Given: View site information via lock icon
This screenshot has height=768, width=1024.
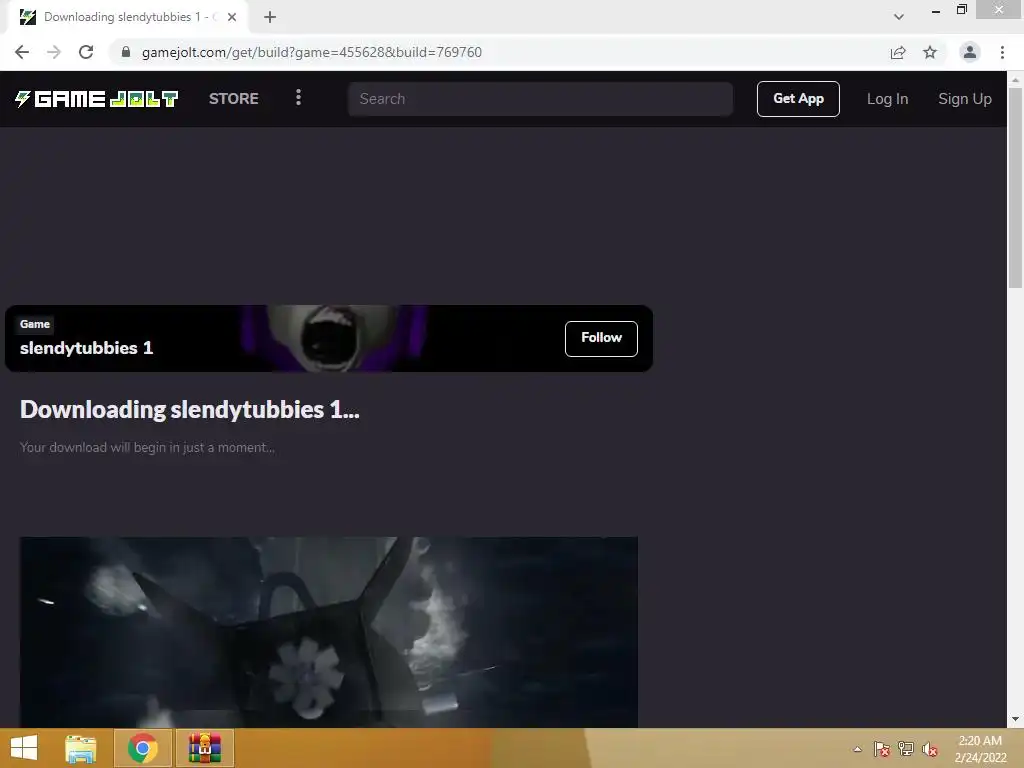Looking at the screenshot, I should [x=125, y=52].
